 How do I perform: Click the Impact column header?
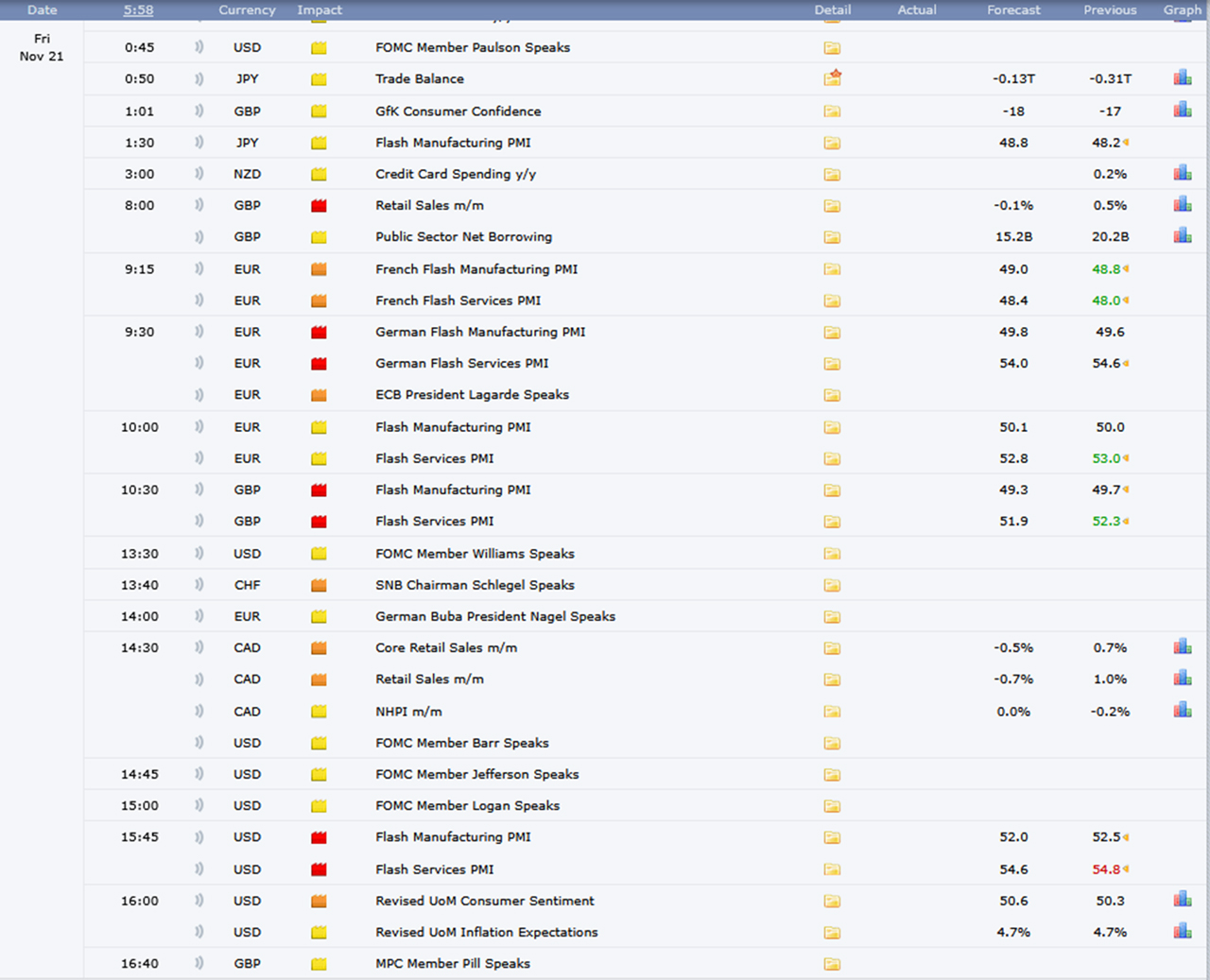[320, 10]
